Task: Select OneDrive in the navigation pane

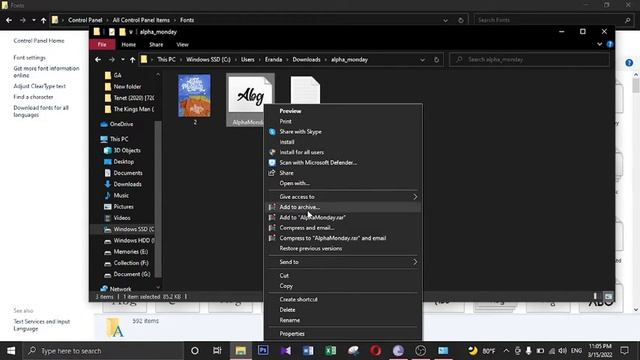Action: (121, 124)
